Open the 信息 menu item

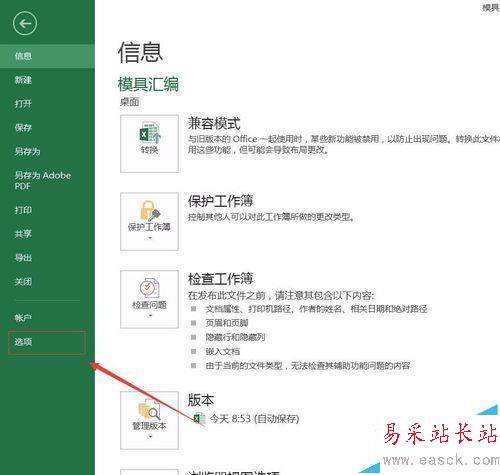[47, 56]
